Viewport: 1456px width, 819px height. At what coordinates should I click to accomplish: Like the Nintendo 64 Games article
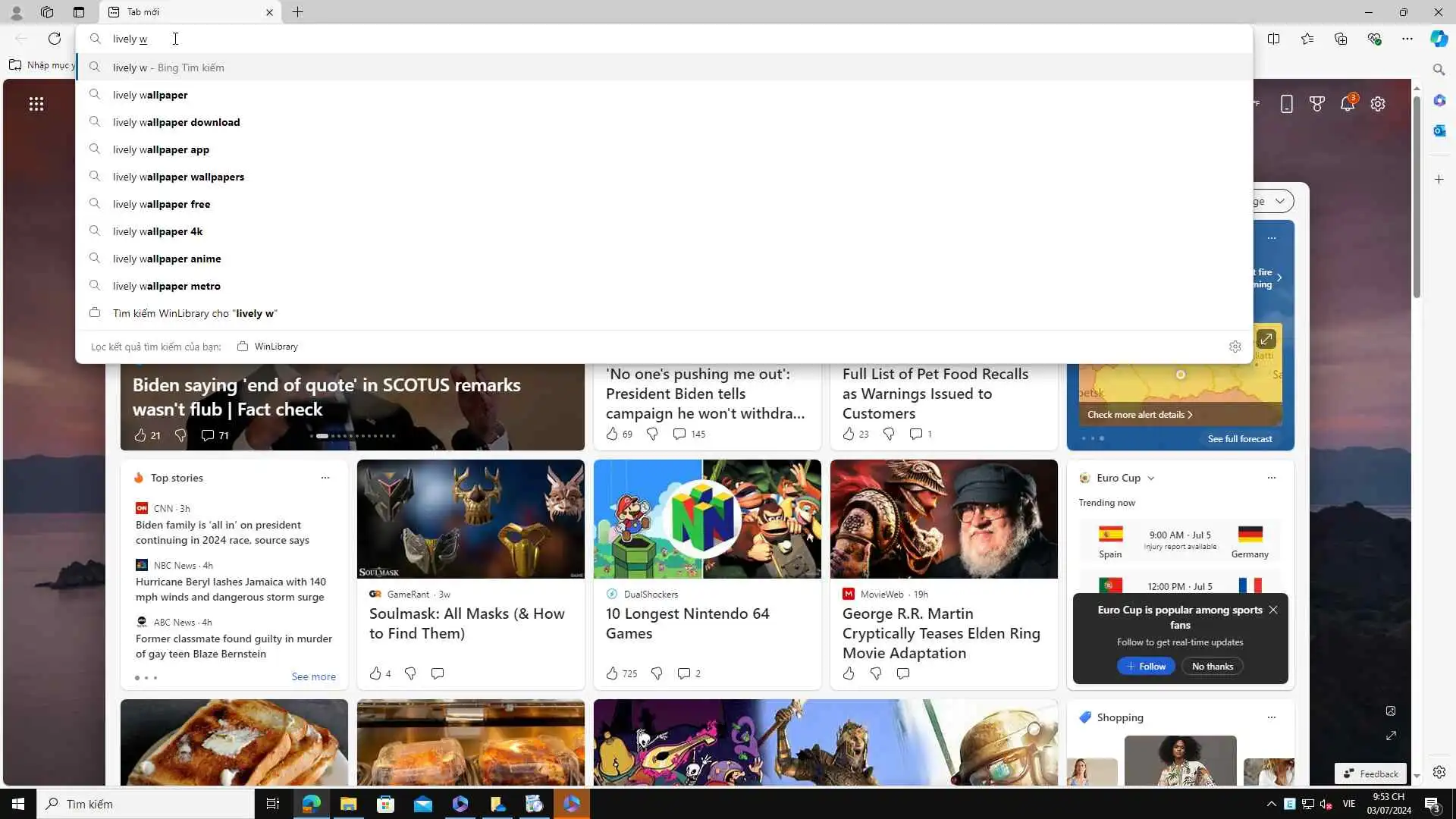(612, 673)
